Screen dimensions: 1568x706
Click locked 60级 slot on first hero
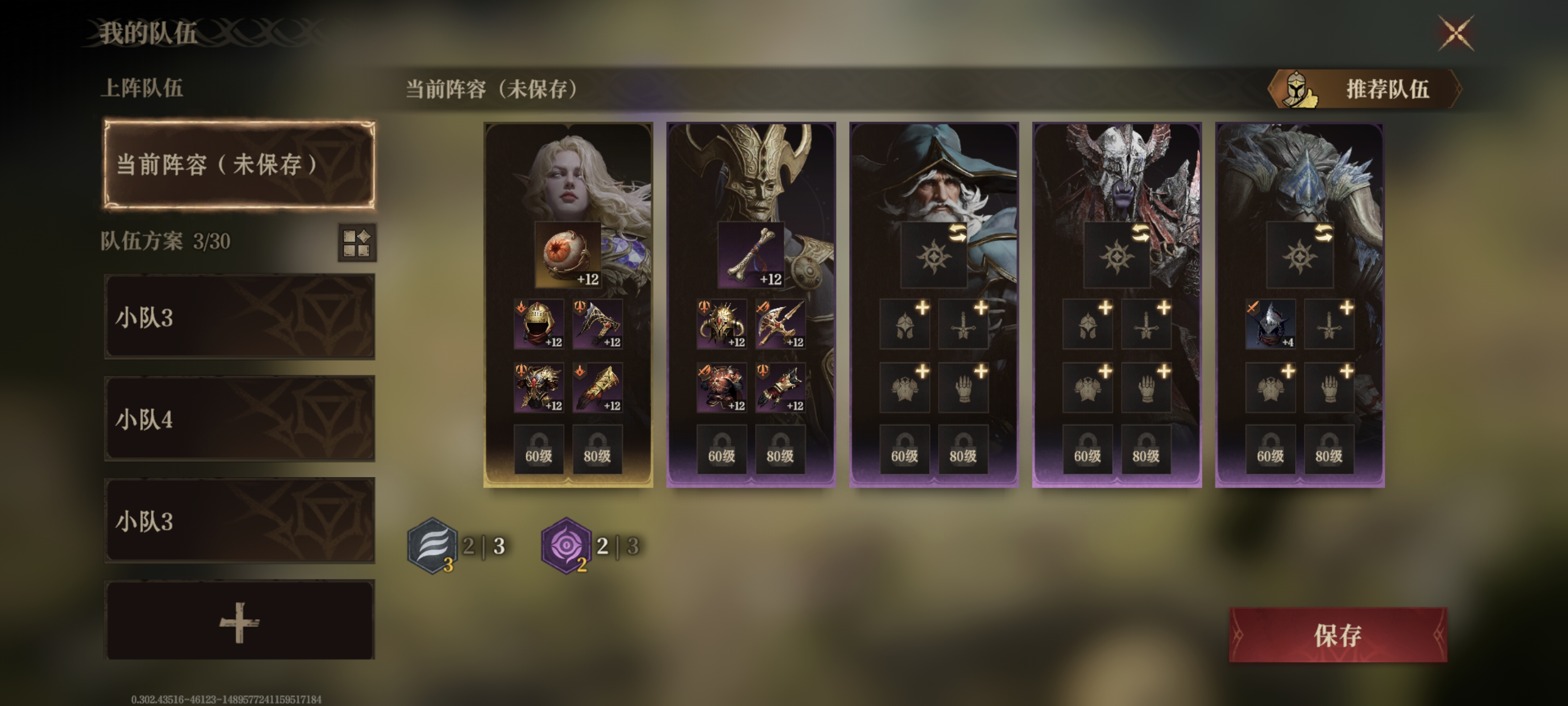pos(539,450)
